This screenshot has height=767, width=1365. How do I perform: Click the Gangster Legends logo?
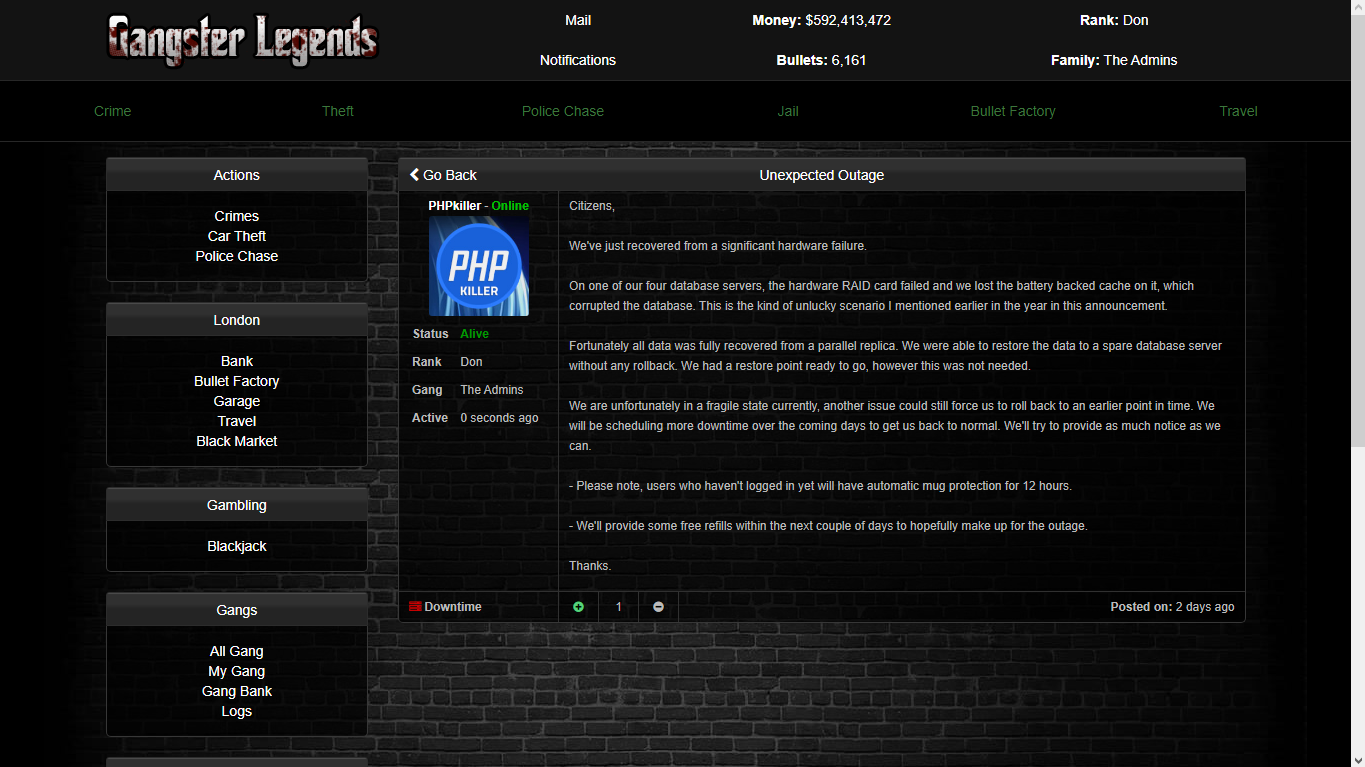click(243, 40)
